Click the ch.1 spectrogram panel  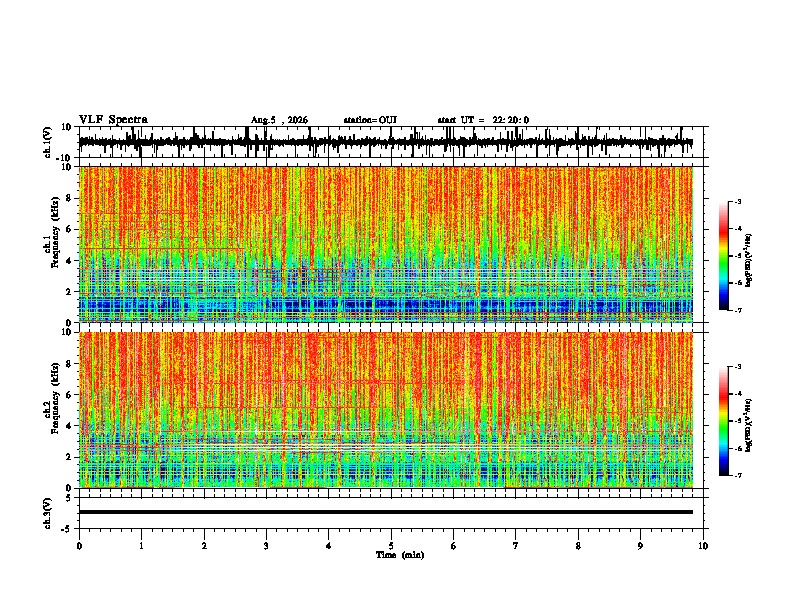point(385,244)
